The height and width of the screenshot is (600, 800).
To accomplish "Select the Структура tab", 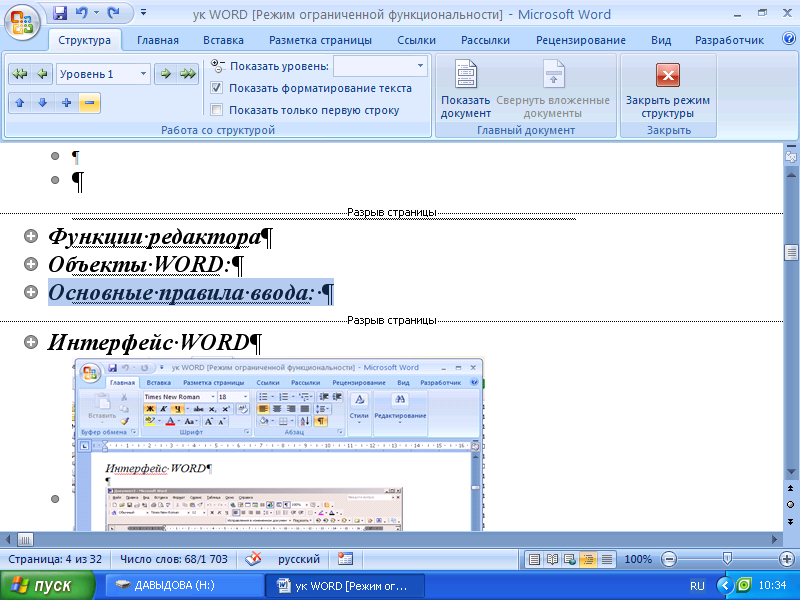I will (x=84, y=40).
